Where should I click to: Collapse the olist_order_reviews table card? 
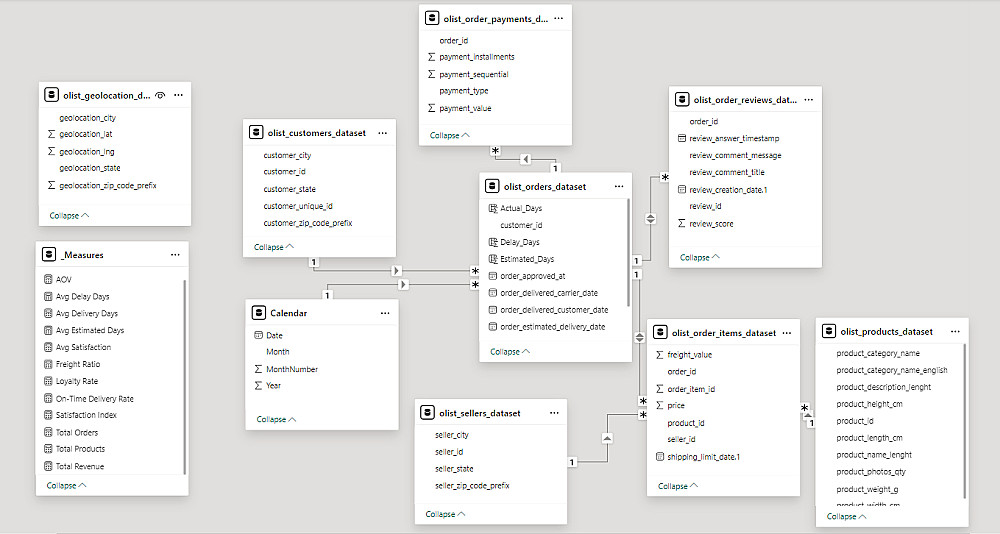click(701, 257)
